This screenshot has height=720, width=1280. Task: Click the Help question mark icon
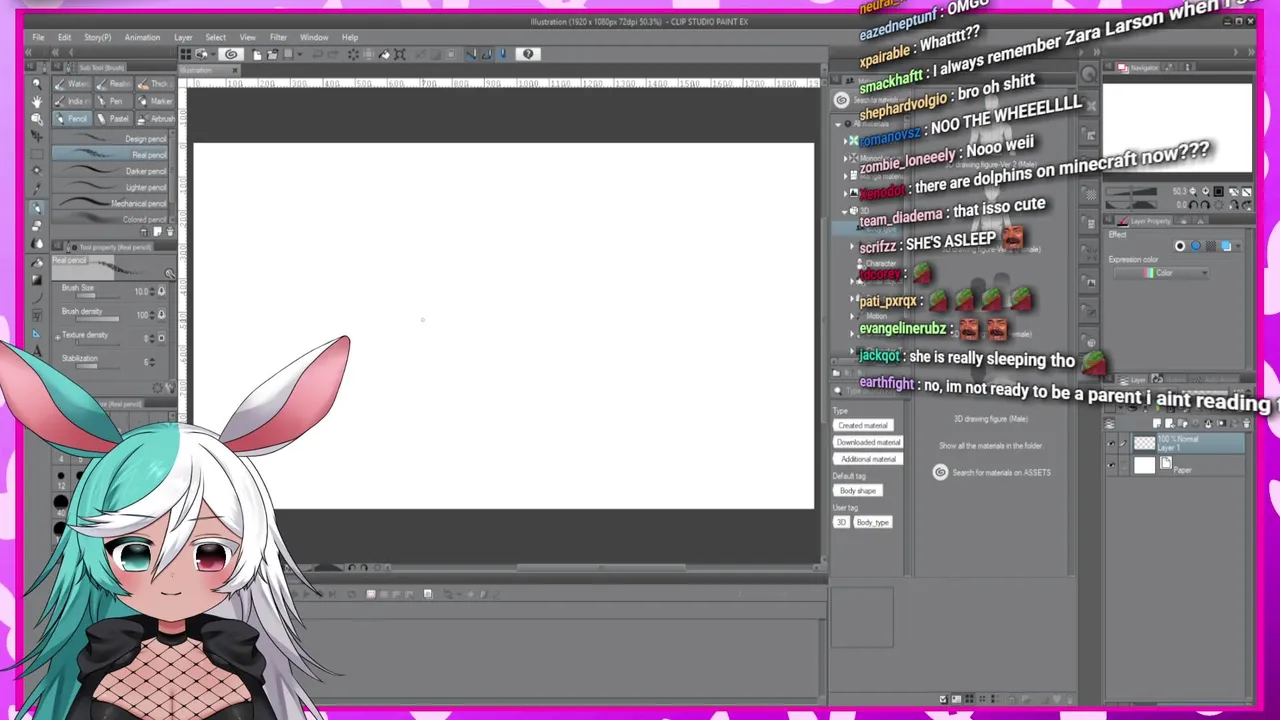(x=528, y=54)
